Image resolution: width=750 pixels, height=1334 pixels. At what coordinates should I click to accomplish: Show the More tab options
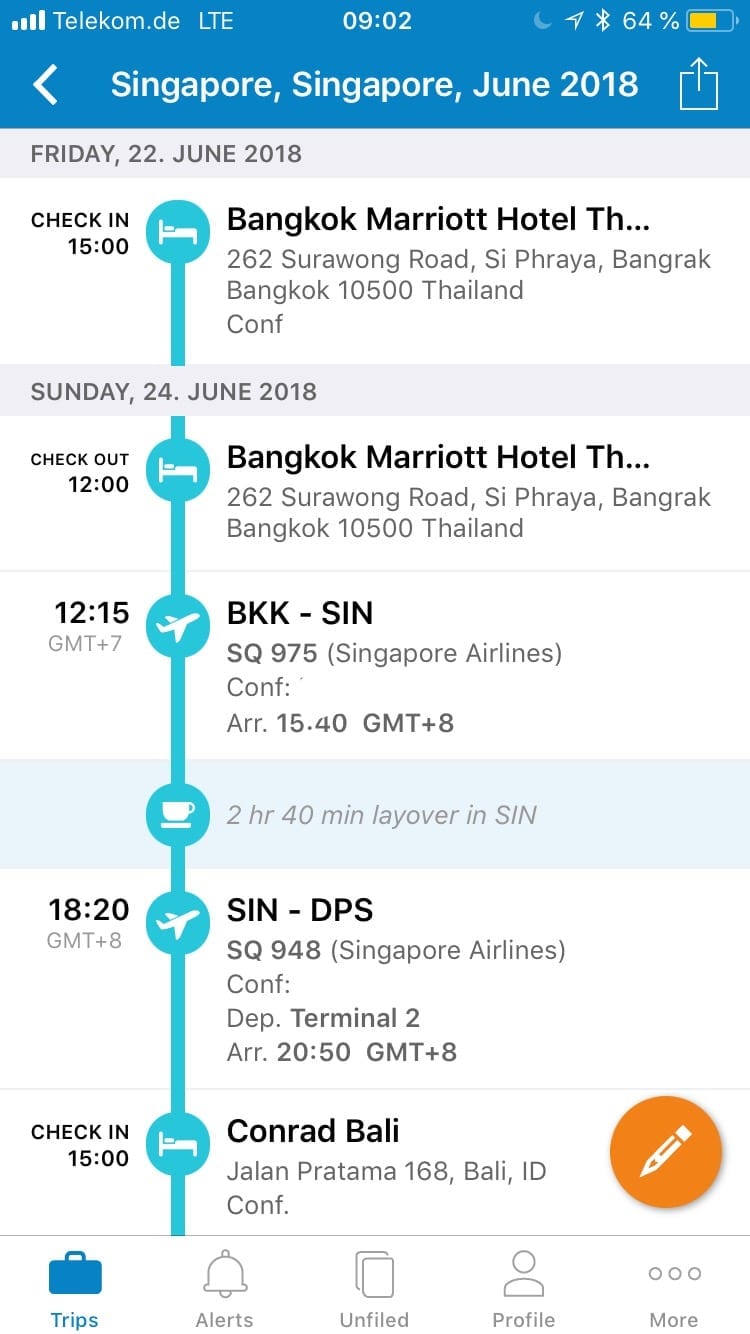pos(674,1288)
